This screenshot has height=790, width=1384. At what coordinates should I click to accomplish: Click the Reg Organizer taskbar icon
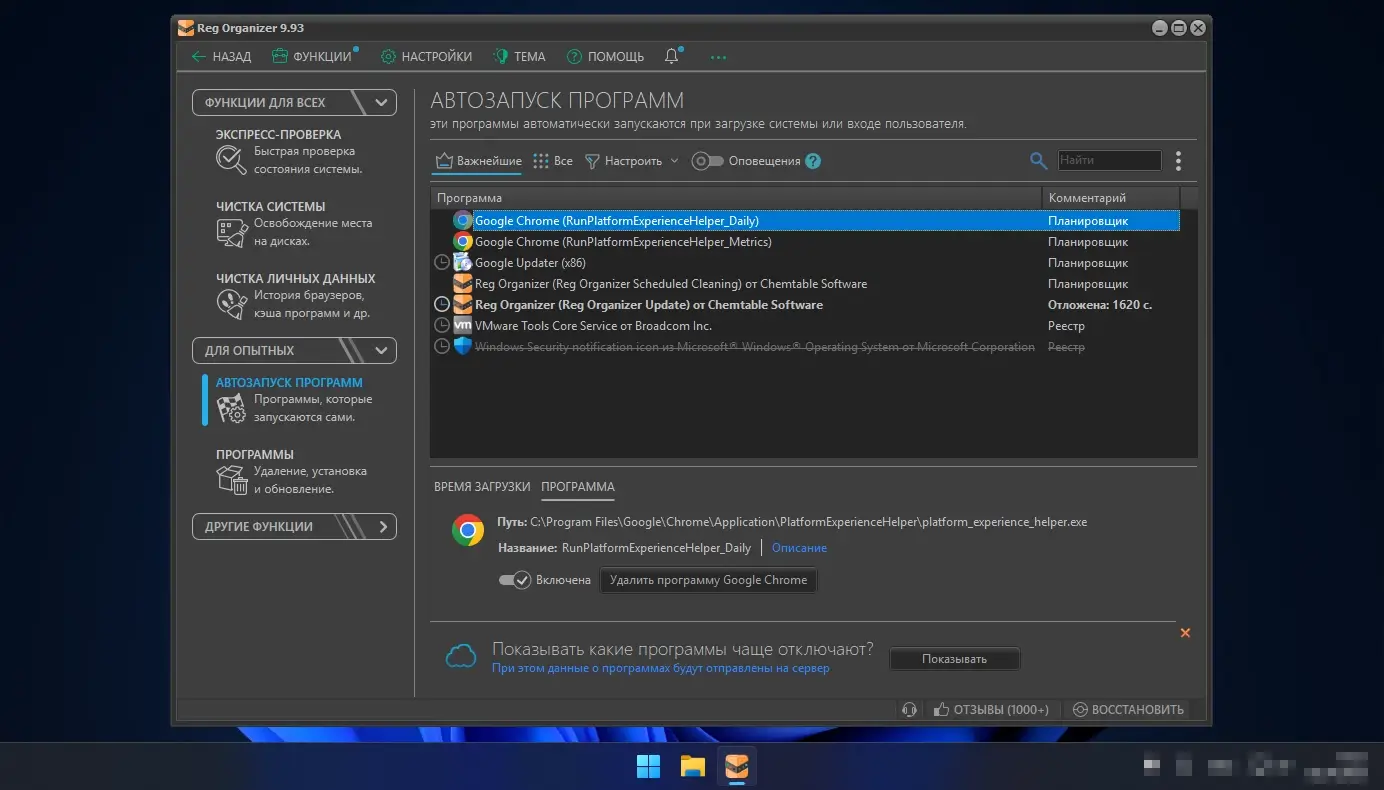pyautogui.click(x=737, y=767)
